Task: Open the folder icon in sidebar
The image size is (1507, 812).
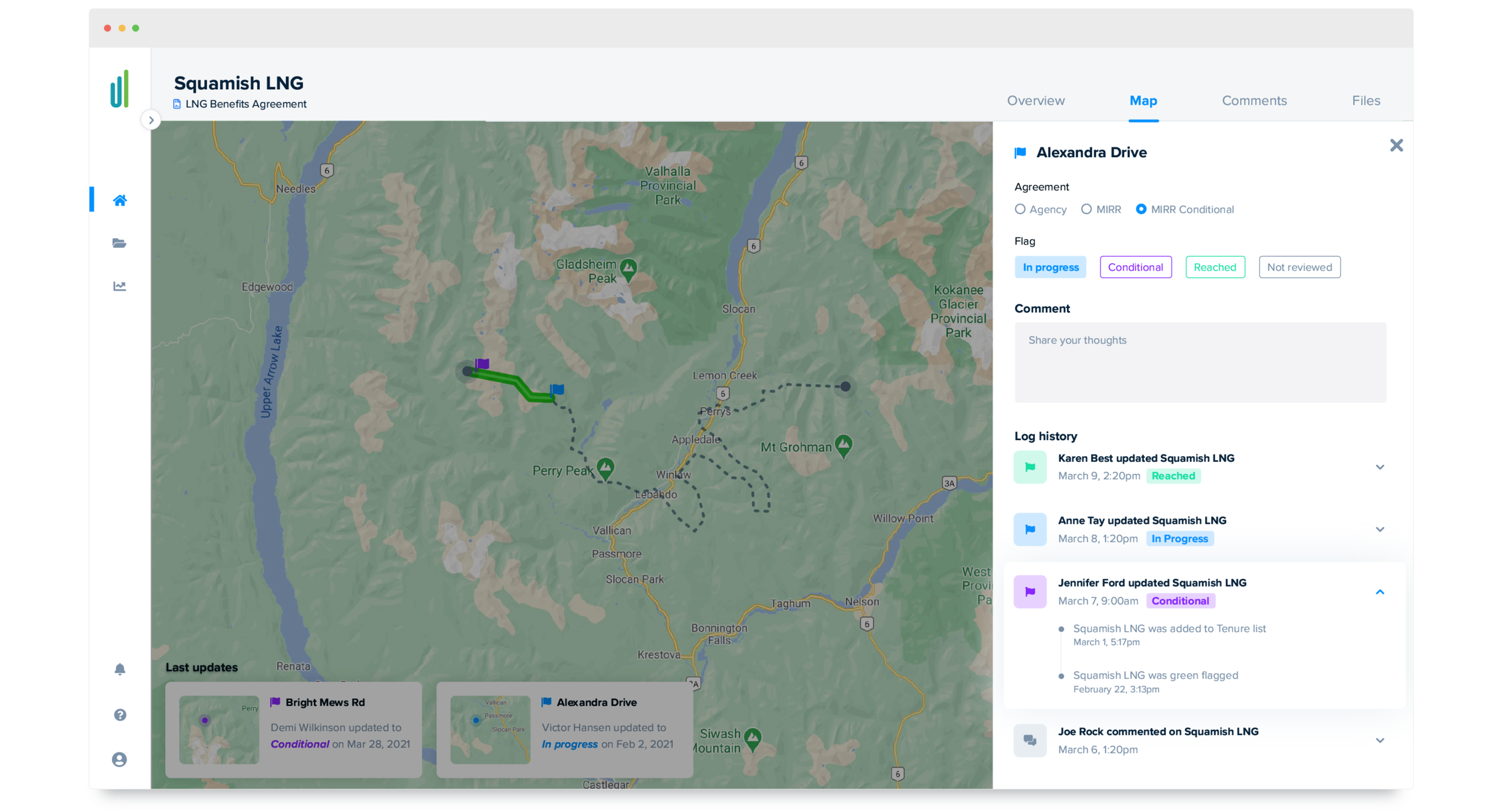Action: pyautogui.click(x=119, y=243)
